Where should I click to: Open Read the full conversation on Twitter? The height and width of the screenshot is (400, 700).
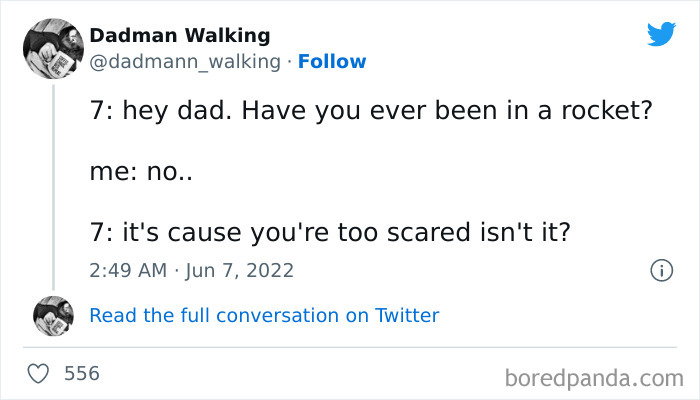tap(264, 316)
